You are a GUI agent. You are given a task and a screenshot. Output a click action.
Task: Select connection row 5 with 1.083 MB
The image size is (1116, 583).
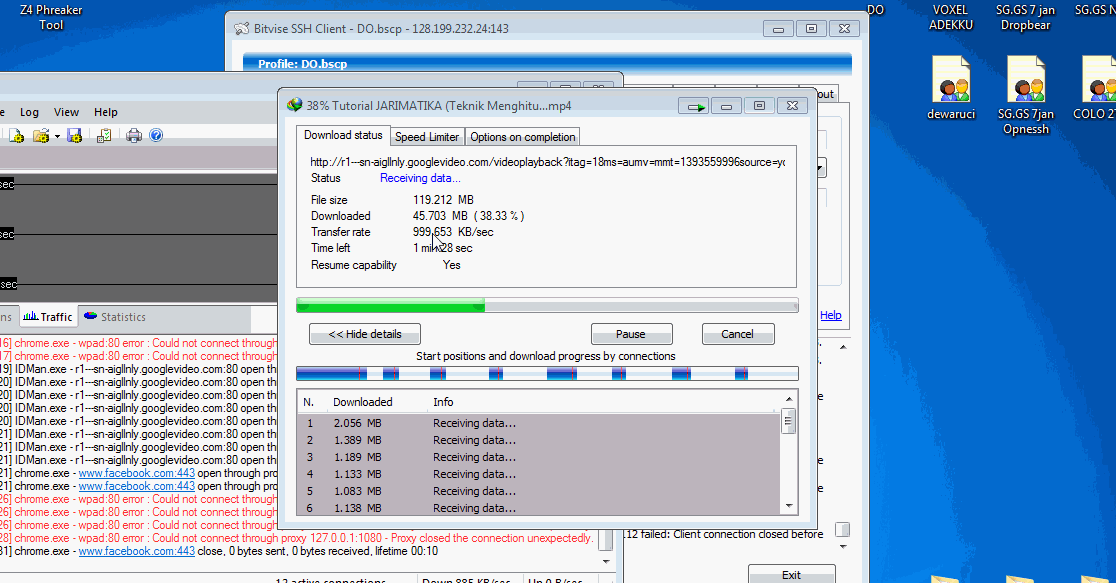pos(539,491)
